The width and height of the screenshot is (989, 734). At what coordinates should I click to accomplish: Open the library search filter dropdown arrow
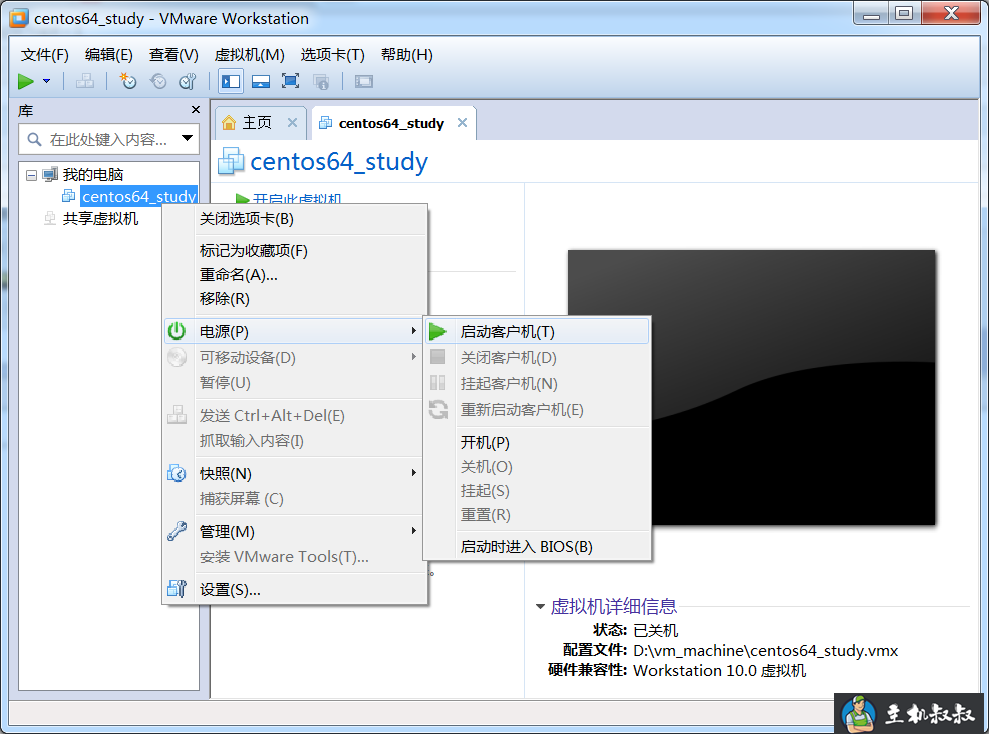[x=187, y=138]
